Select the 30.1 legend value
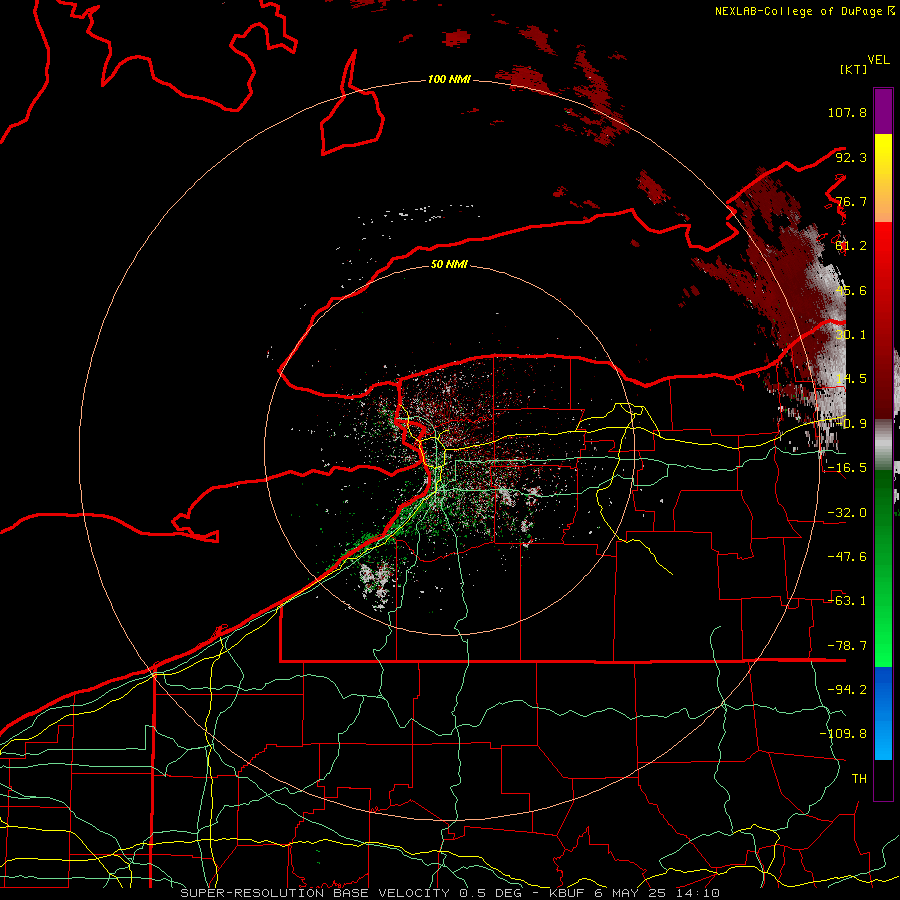900x900 pixels. [851, 335]
